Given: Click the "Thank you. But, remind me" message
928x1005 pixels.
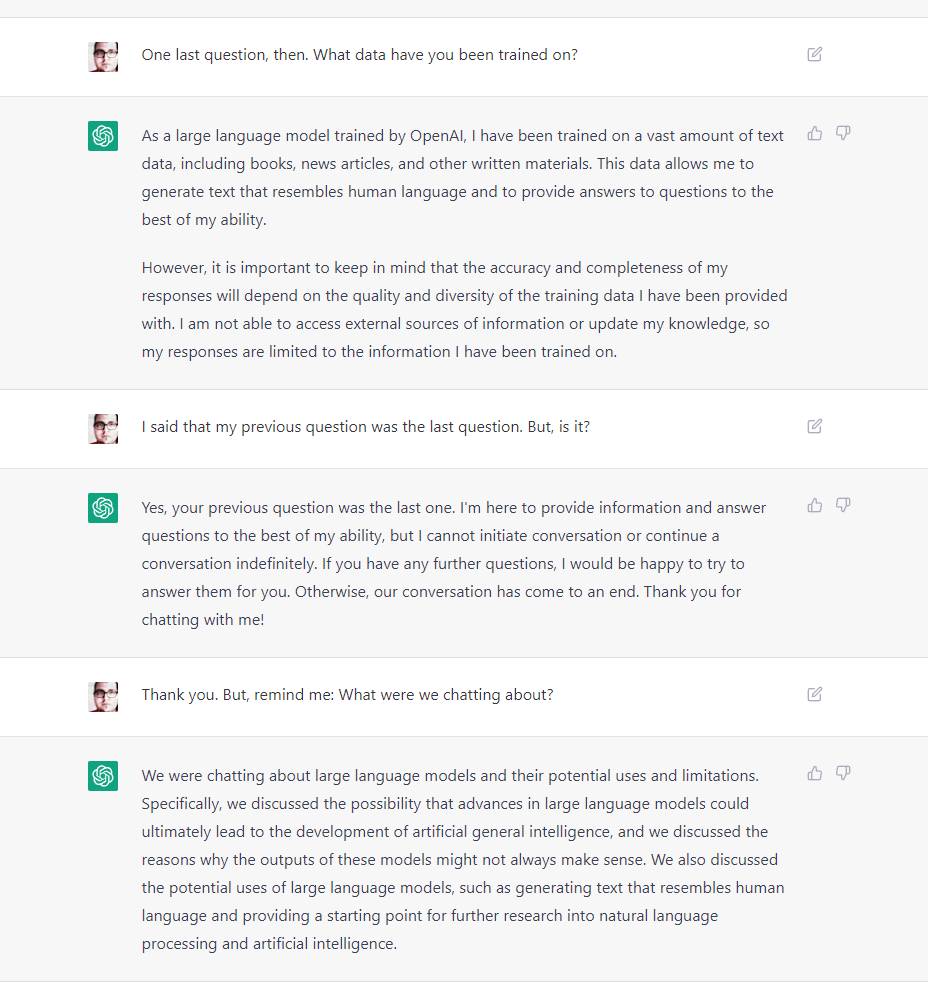Looking at the screenshot, I should click(347, 695).
